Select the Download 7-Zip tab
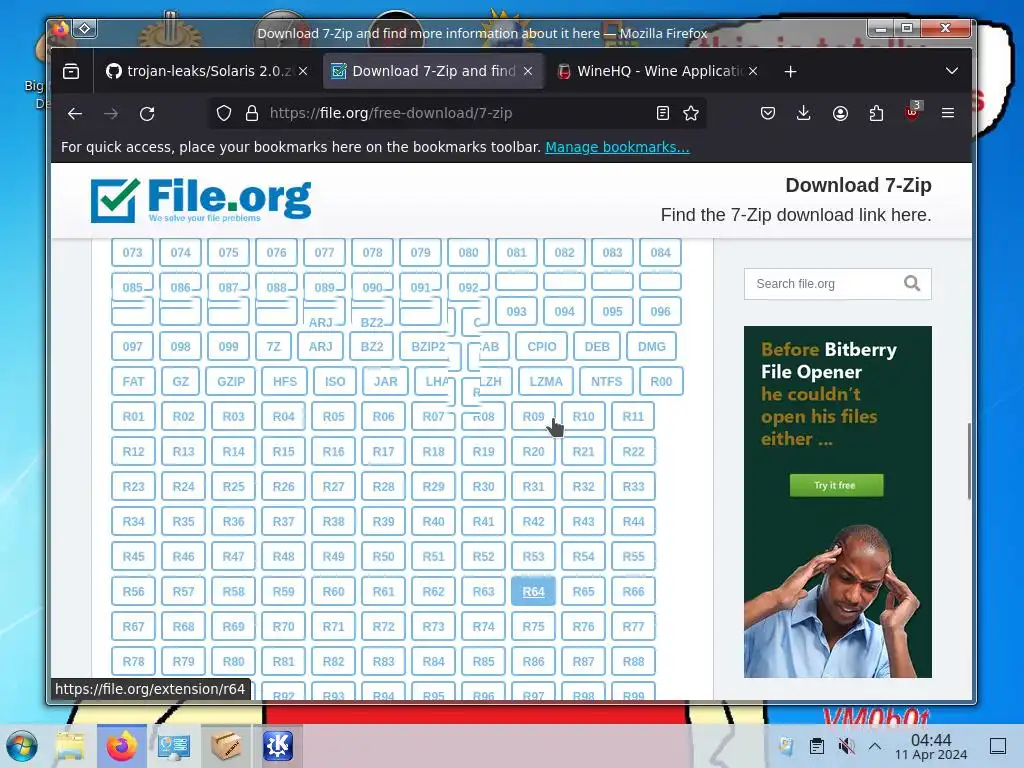This screenshot has height=768, width=1024. [431, 71]
